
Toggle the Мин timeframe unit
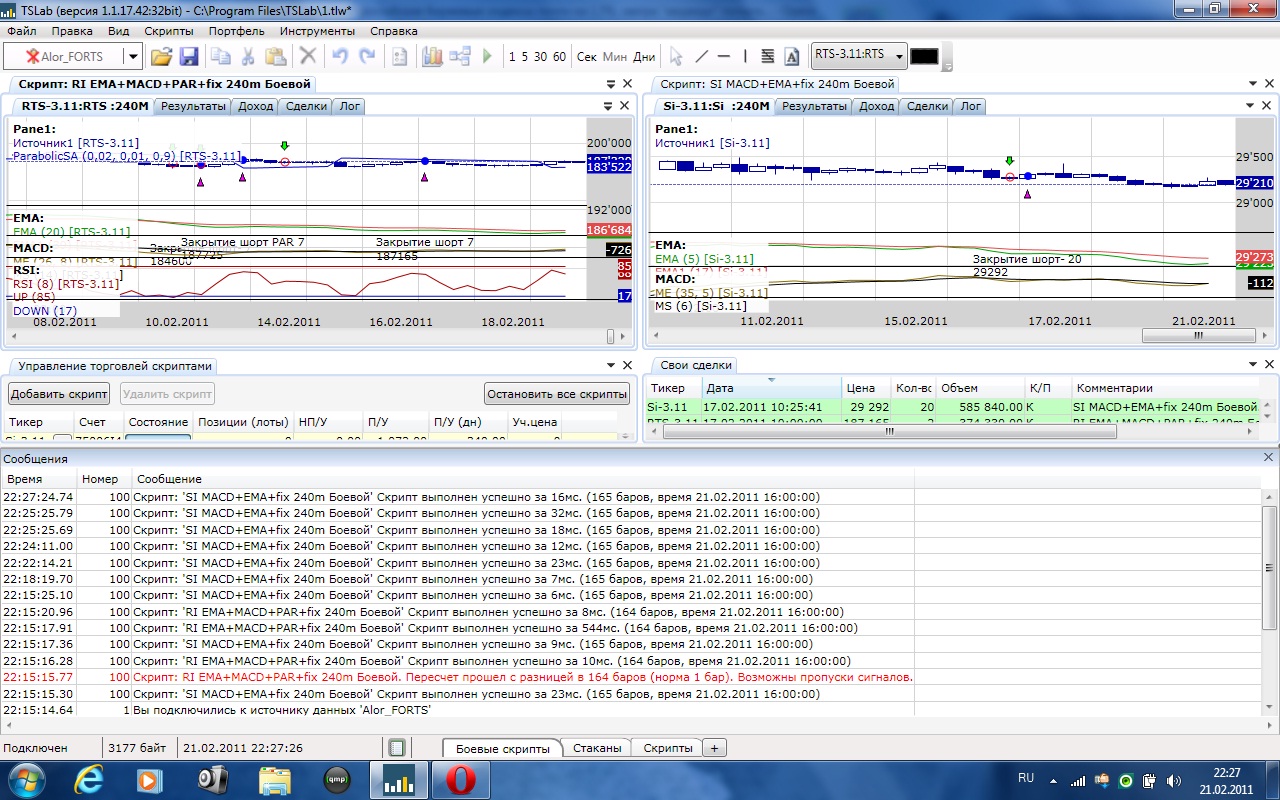tap(615, 57)
